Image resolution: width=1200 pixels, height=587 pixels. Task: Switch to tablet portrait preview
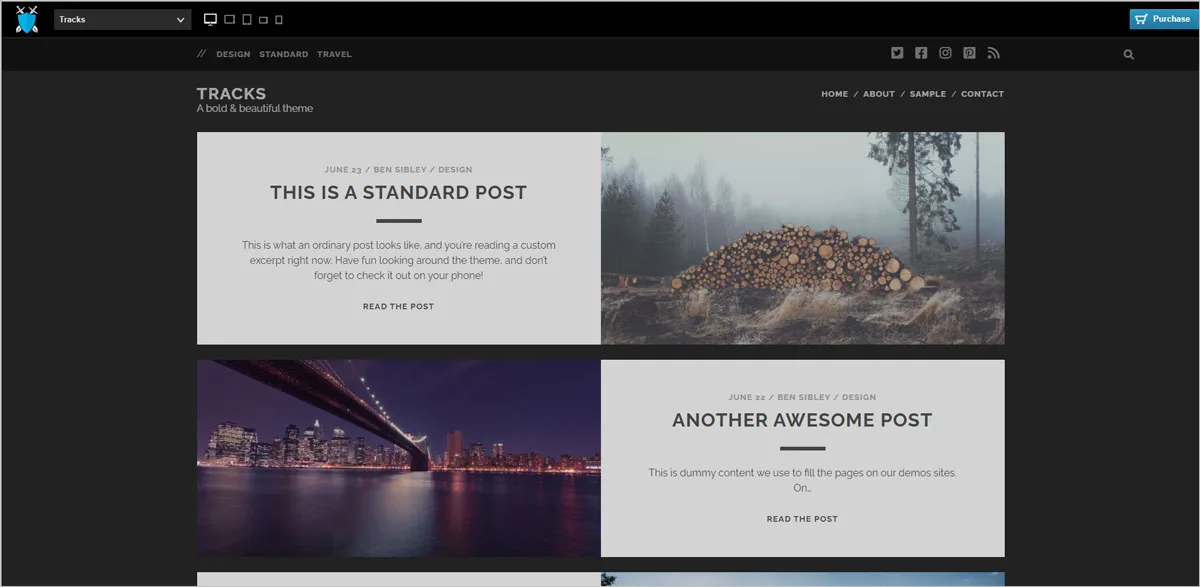coord(246,19)
